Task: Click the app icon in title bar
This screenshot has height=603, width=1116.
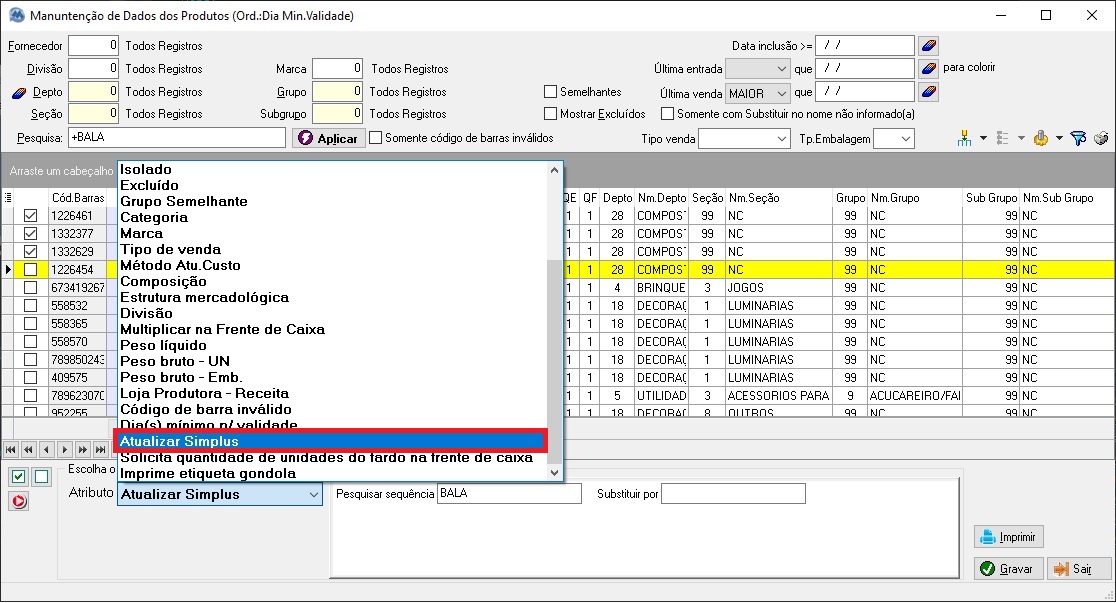Action: point(16,15)
